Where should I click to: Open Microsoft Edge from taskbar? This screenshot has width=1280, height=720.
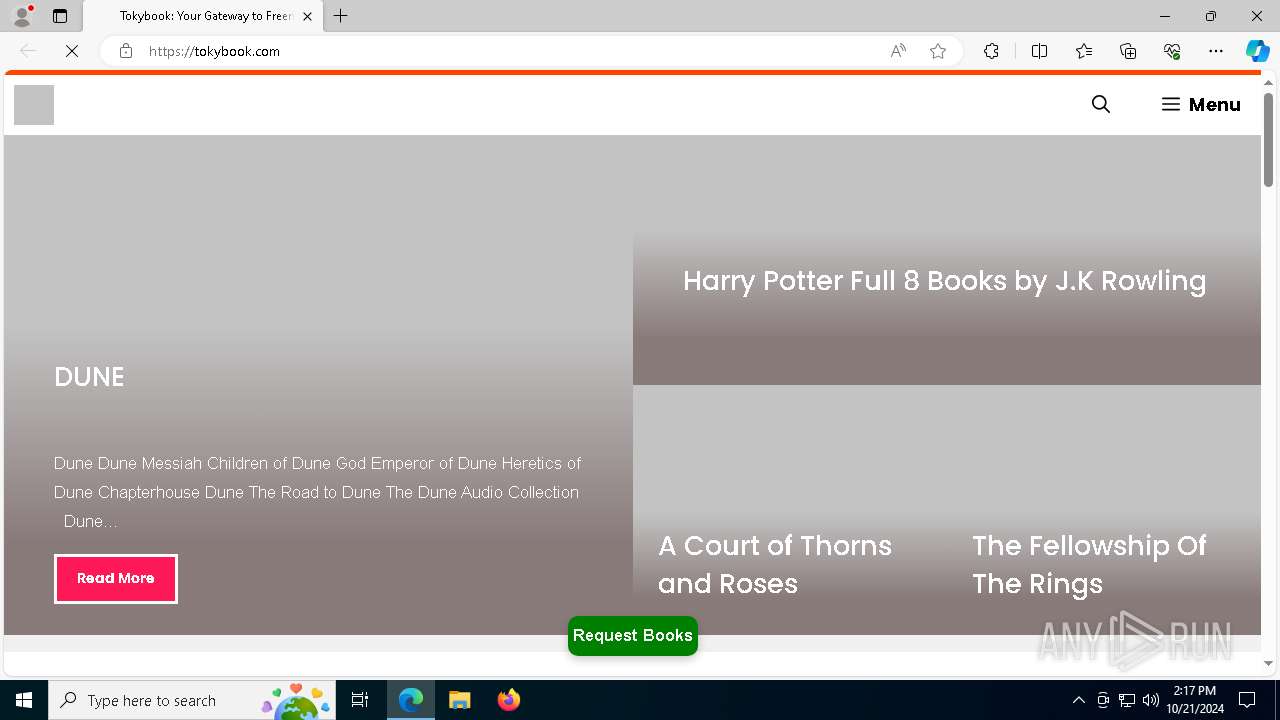click(411, 700)
